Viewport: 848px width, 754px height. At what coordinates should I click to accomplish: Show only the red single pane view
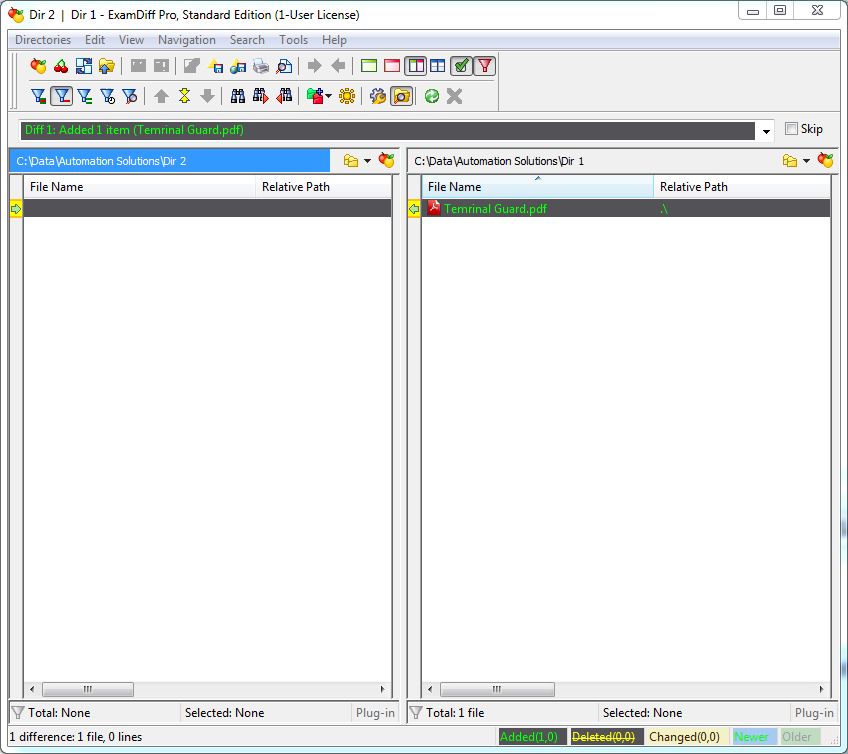click(x=392, y=66)
